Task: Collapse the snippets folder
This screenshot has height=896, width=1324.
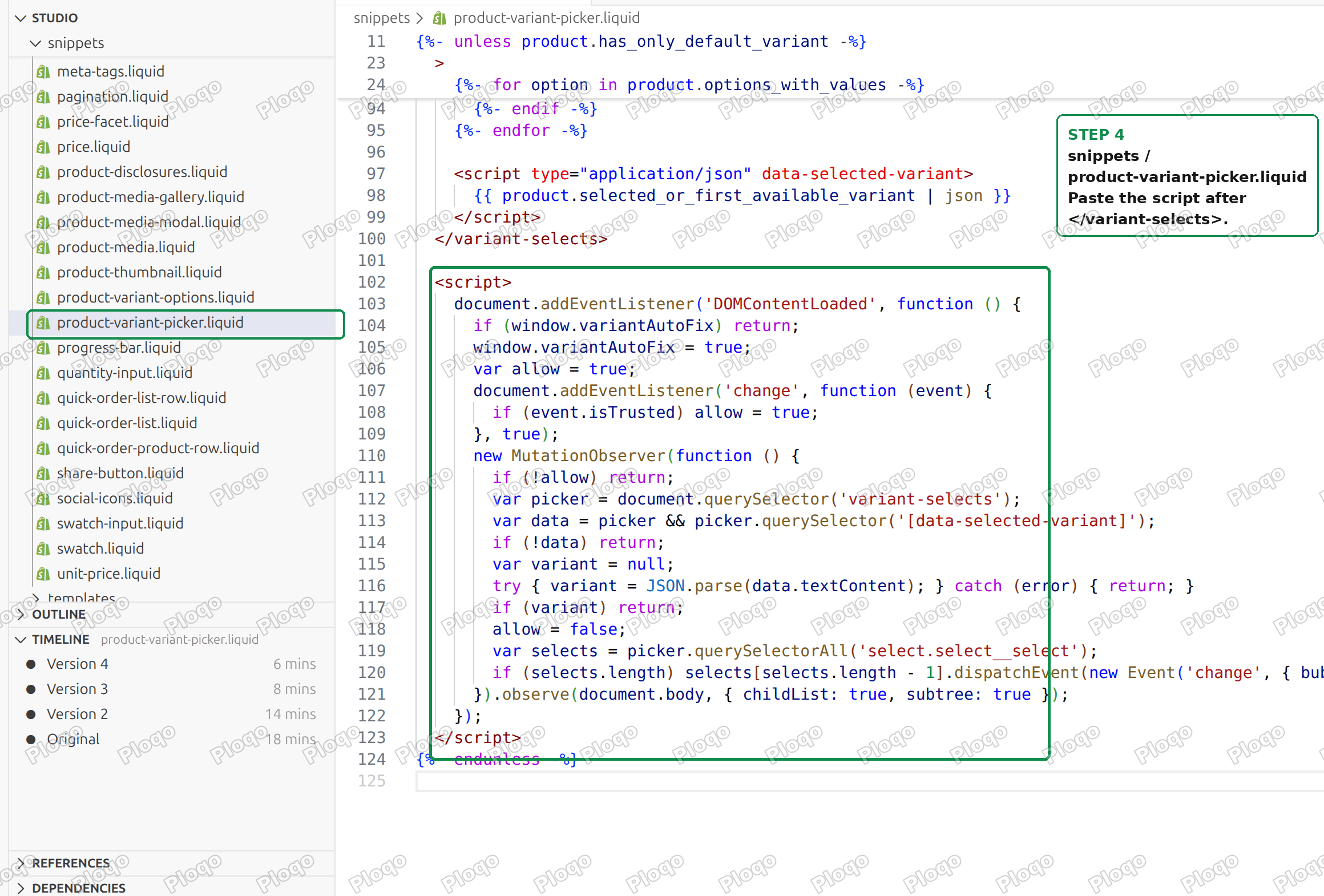Action: (x=35, y=43)
